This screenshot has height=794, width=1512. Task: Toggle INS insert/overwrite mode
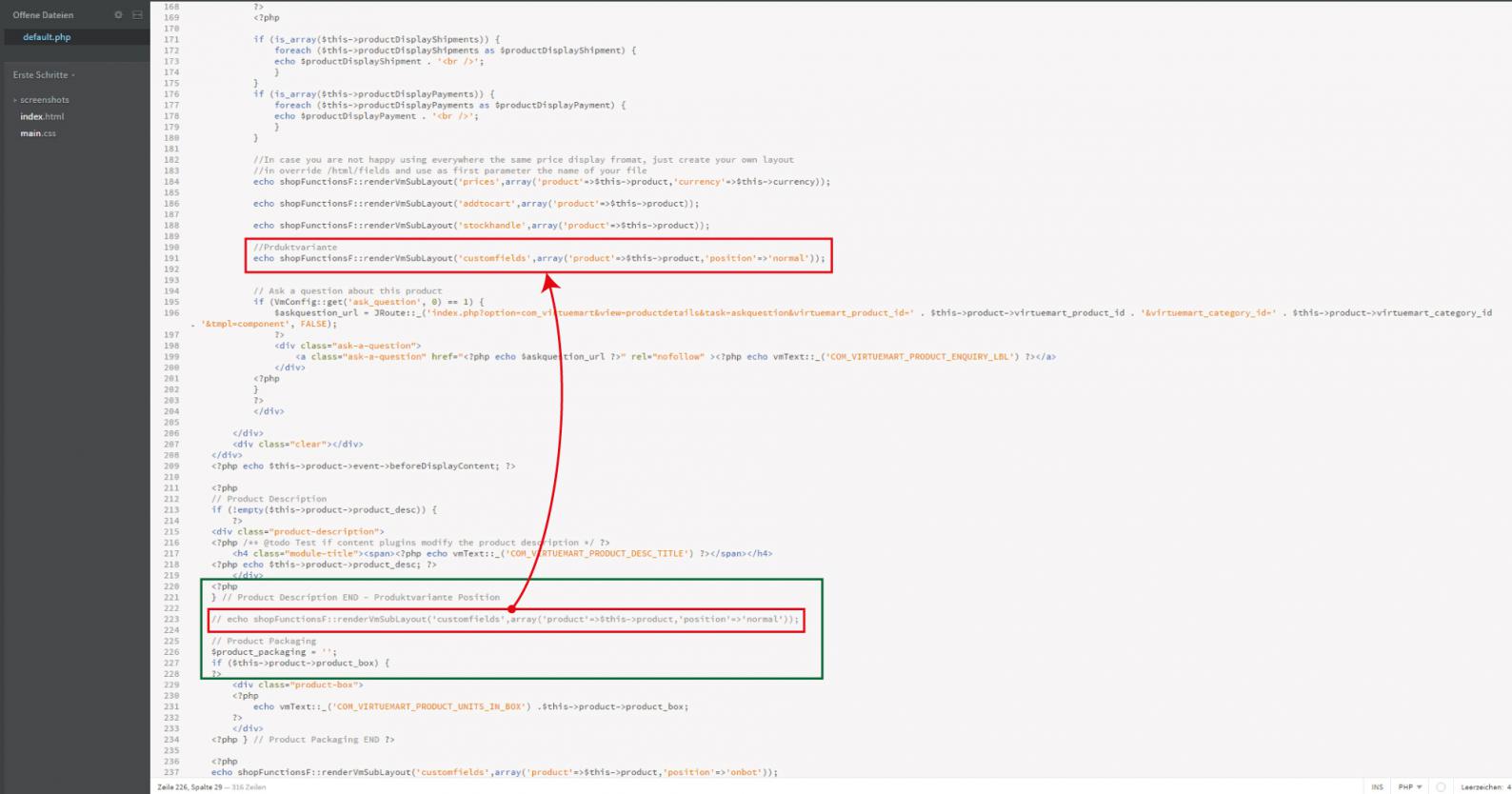coord(1377,787)
